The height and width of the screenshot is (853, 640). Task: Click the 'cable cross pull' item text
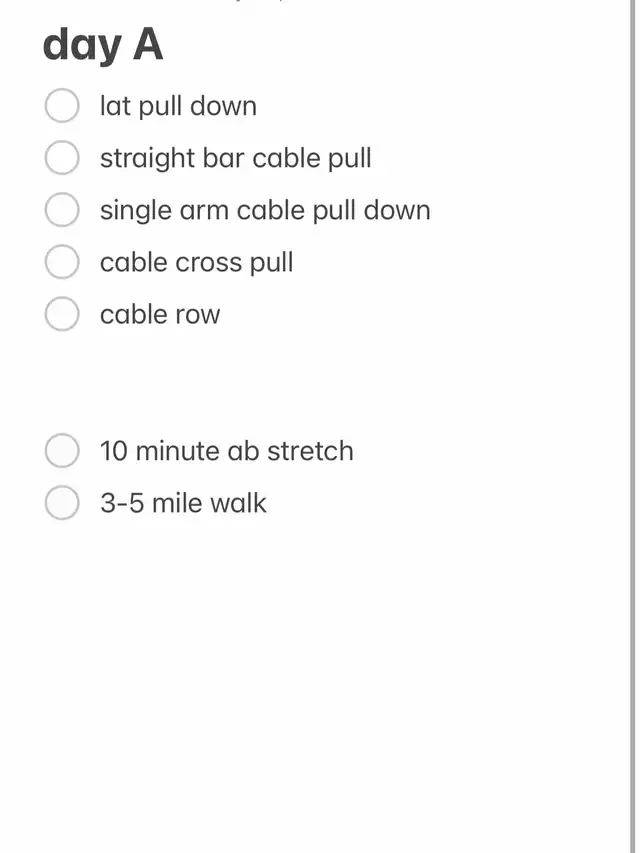point(196,262)
